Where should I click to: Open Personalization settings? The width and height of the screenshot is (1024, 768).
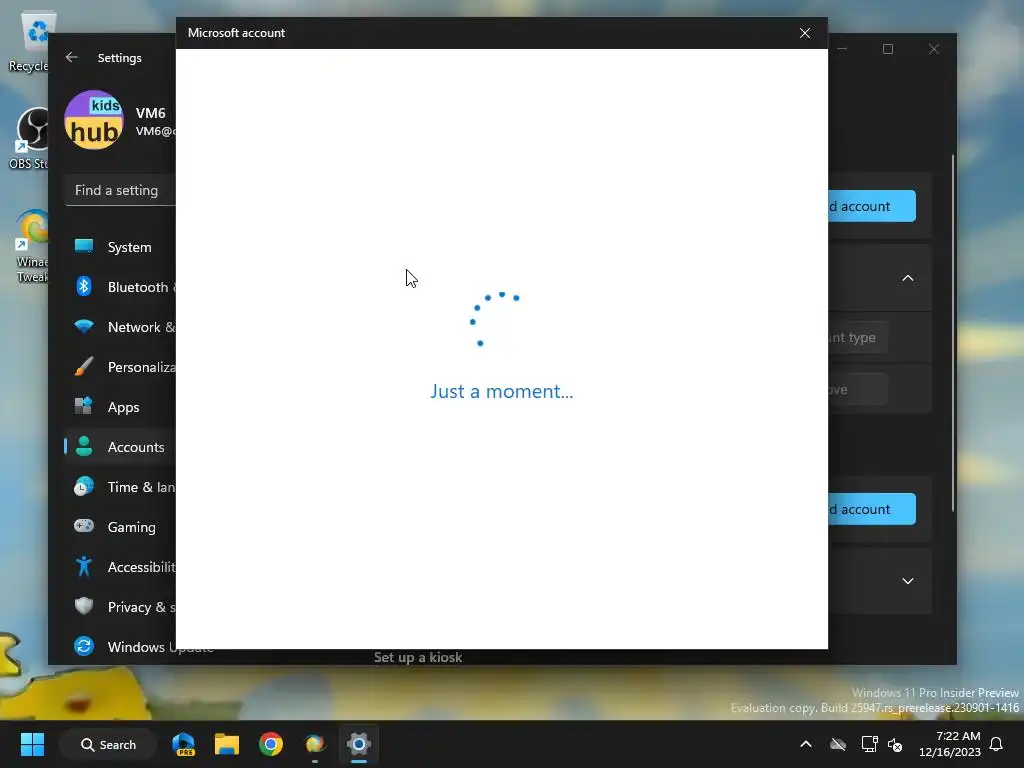(120, 367)
